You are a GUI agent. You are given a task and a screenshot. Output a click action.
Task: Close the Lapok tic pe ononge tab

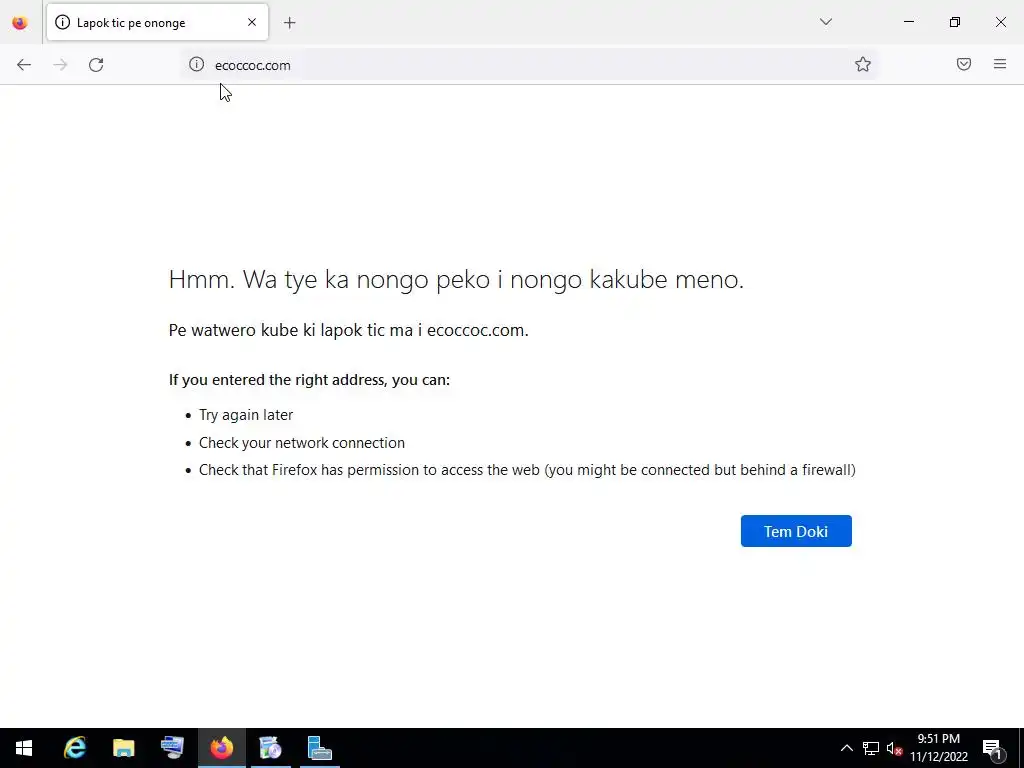pyautogui.click(x=252, y=22)
